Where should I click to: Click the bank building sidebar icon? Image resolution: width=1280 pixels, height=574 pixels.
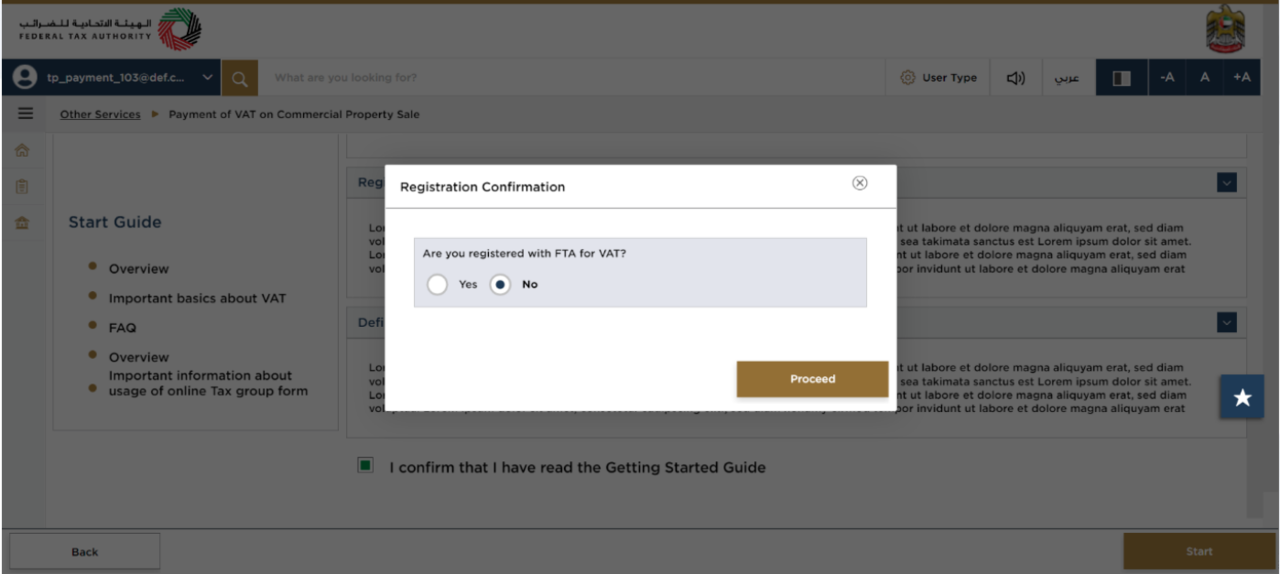(22, 223)
